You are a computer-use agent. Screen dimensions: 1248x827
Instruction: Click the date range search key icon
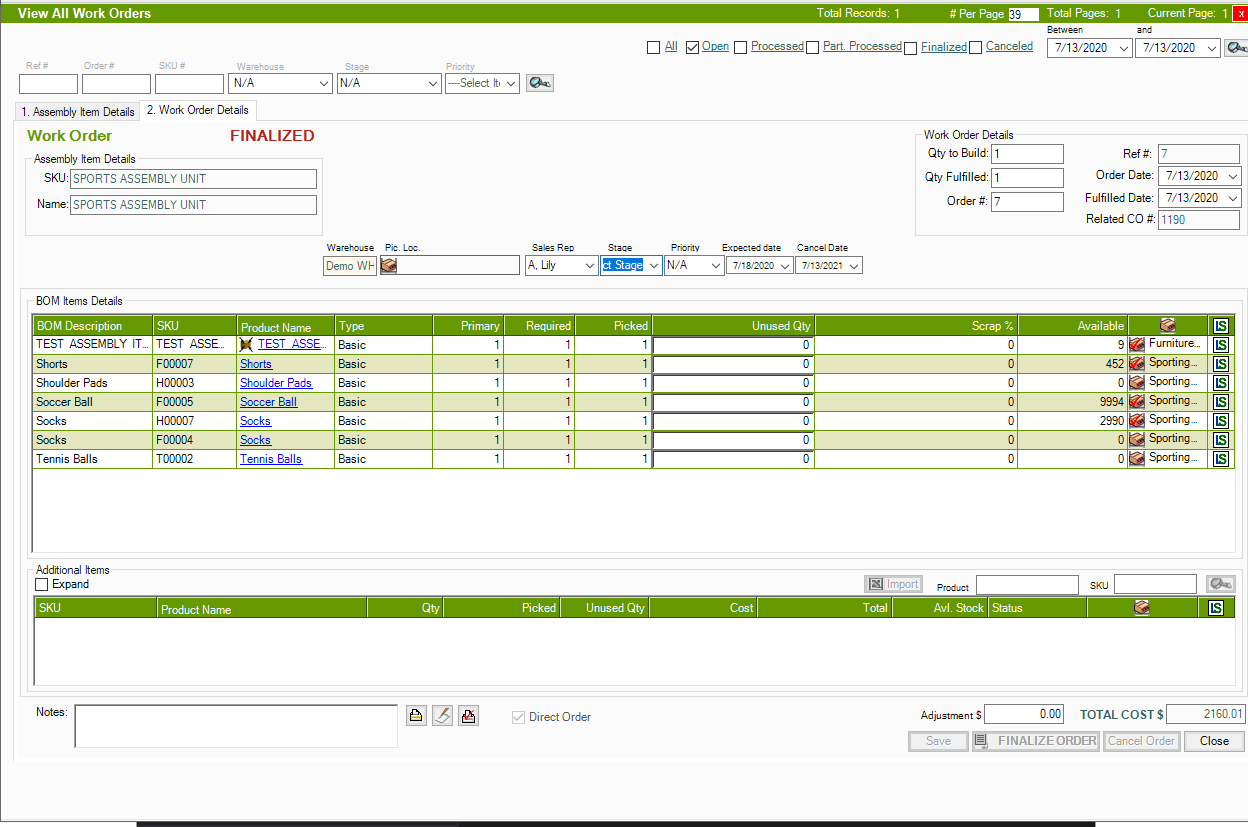point(1236,48)
